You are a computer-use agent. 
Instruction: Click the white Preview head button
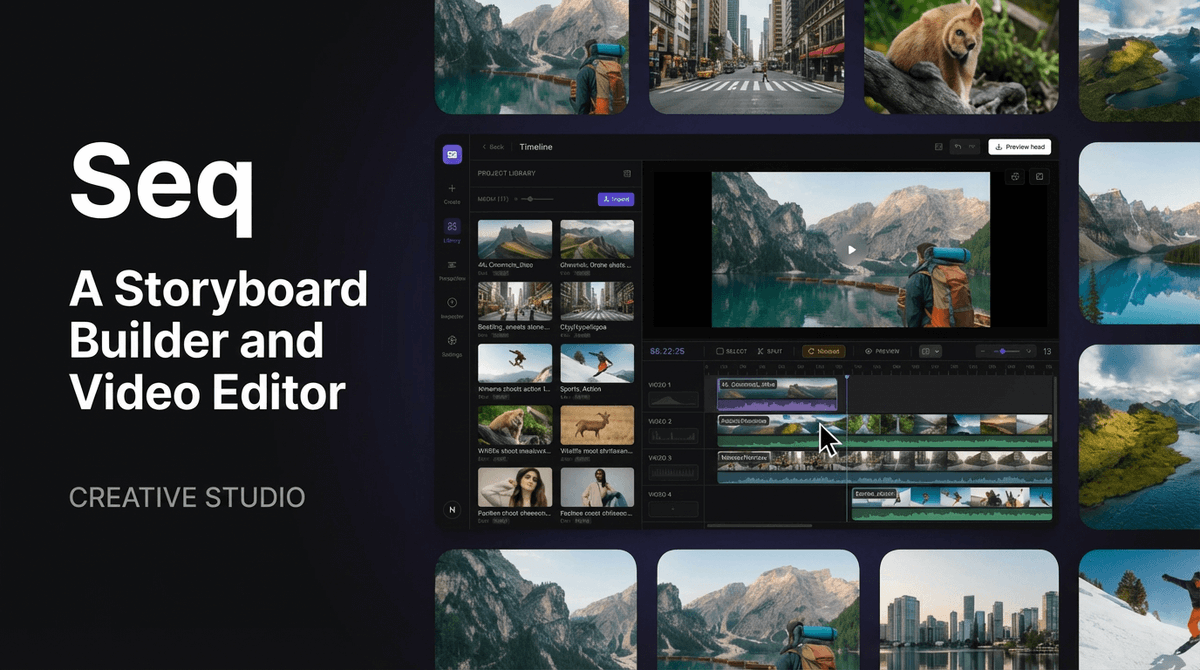(1019, 147)
